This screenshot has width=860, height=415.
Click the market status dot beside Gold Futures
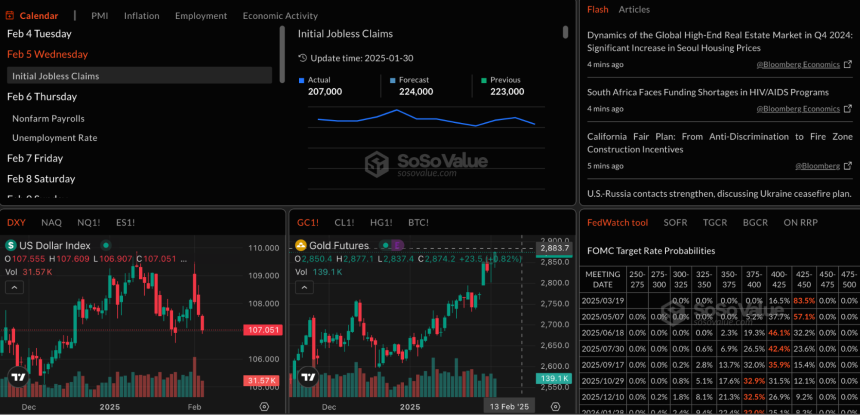386,245
